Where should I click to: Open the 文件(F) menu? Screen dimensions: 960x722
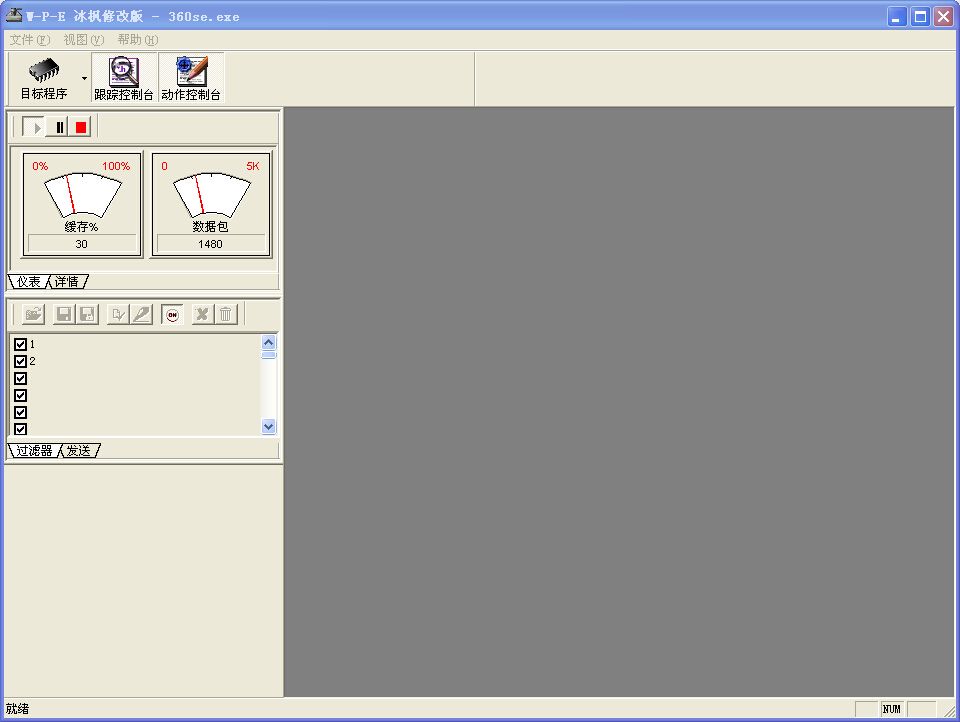pos(29,40)
